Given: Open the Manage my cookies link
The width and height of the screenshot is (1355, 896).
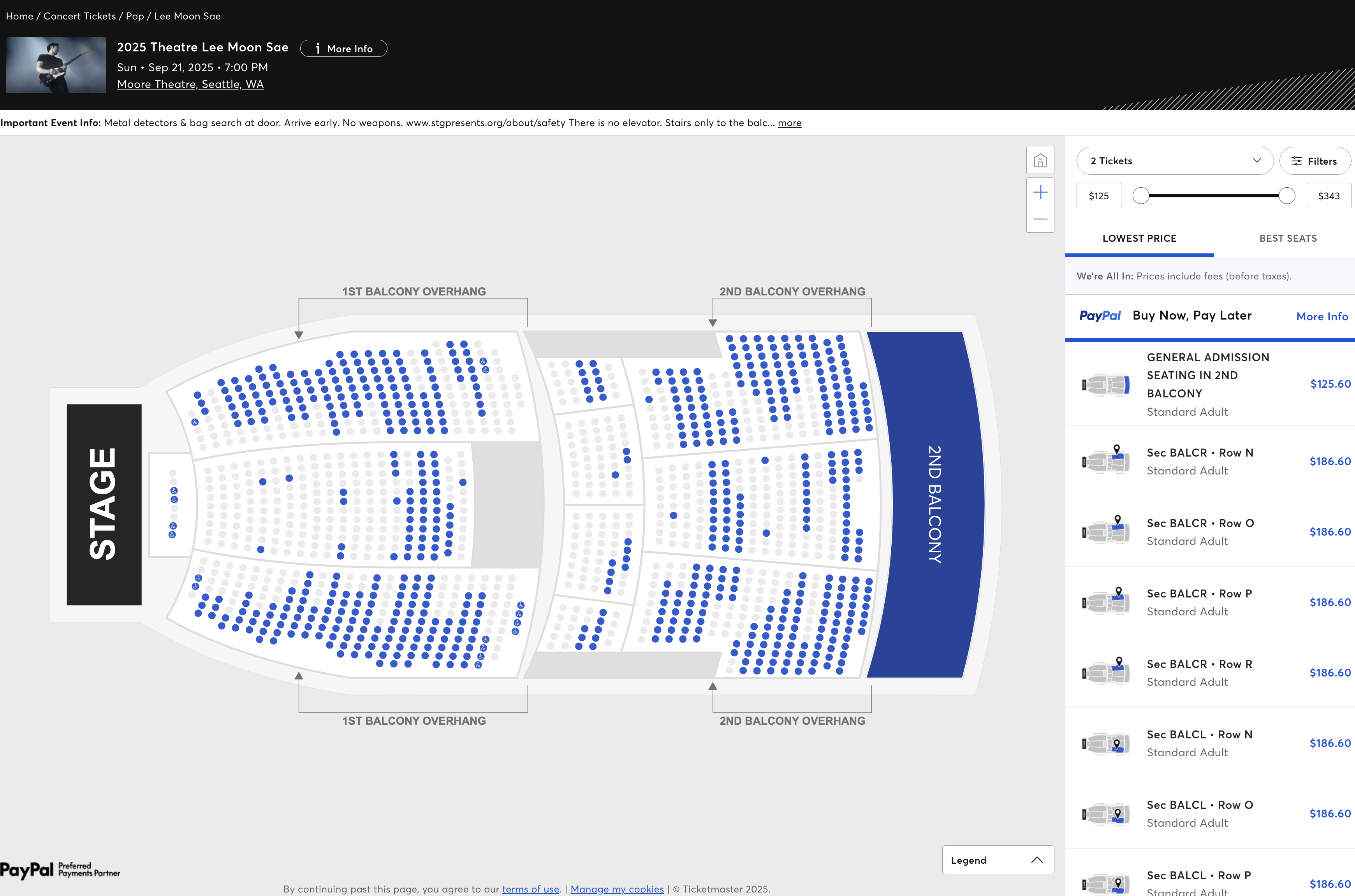Looking at the screenshot, I should coord(617,889).
